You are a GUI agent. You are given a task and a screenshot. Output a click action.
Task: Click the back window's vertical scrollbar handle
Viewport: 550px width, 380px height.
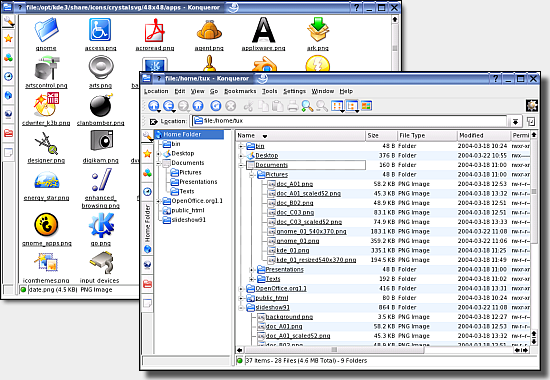pyautogui.click(x=395, y=48)
